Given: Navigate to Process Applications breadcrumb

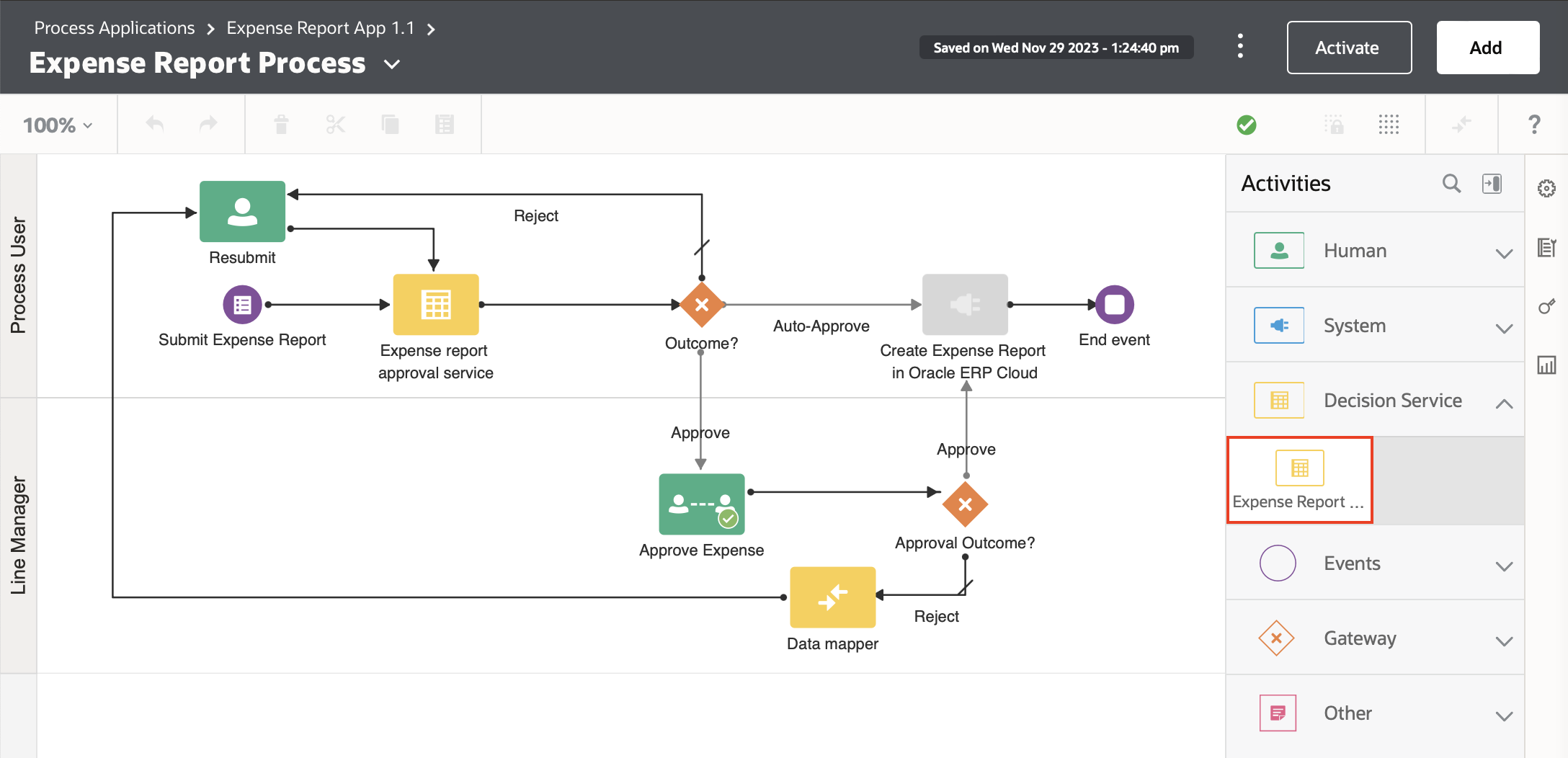Looking at the screenshot, I should 114,27.
